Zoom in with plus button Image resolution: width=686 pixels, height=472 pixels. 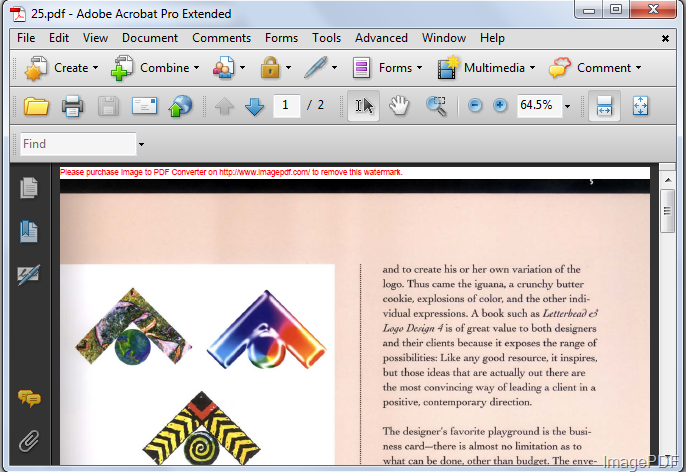click(500, 105)
